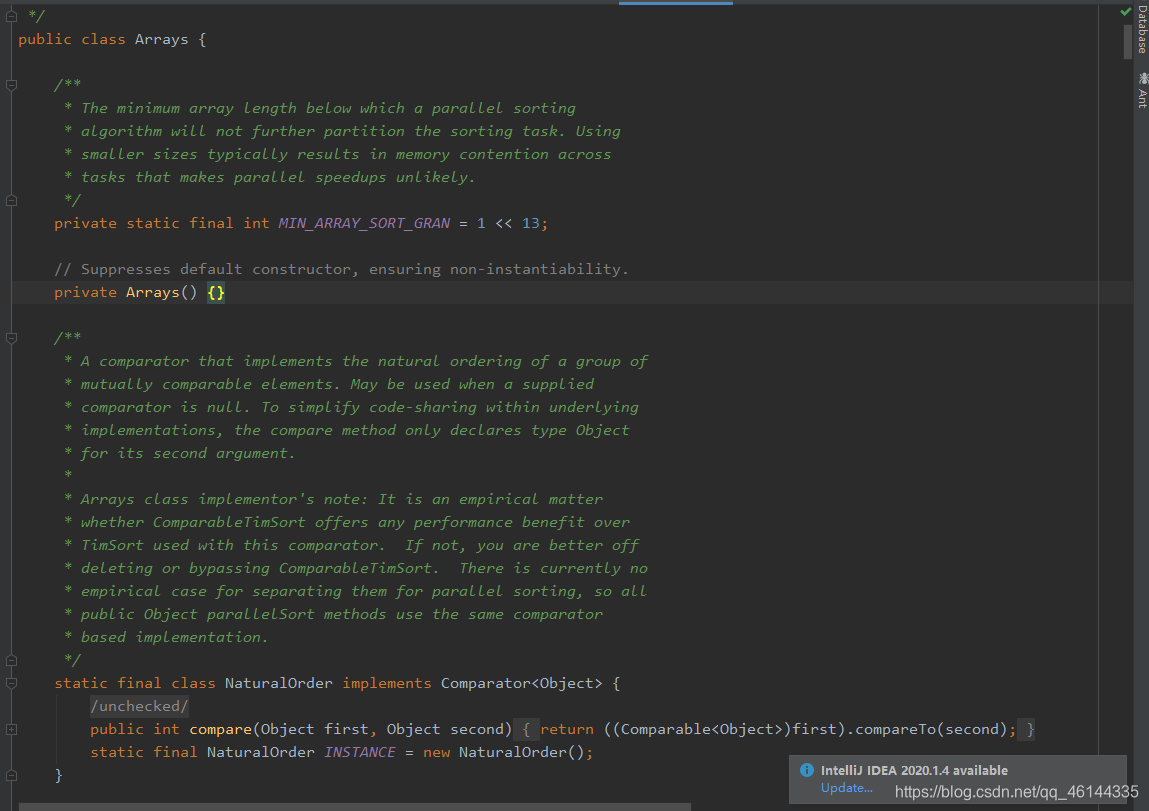The width and height of the screenshot is (1149, 811).
Task: Click the 'implements' keyword
Action: click(387, 683)
